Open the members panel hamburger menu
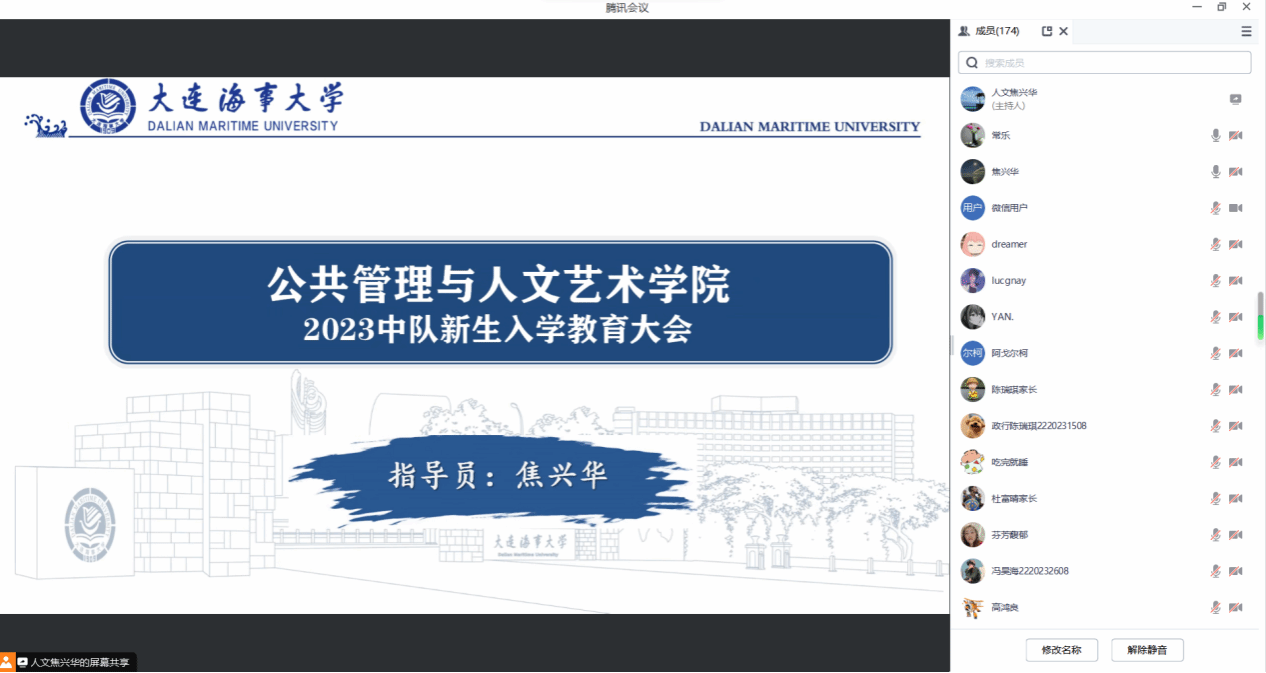Viewport: 1266px width, 673px height. click(1246, 31)
